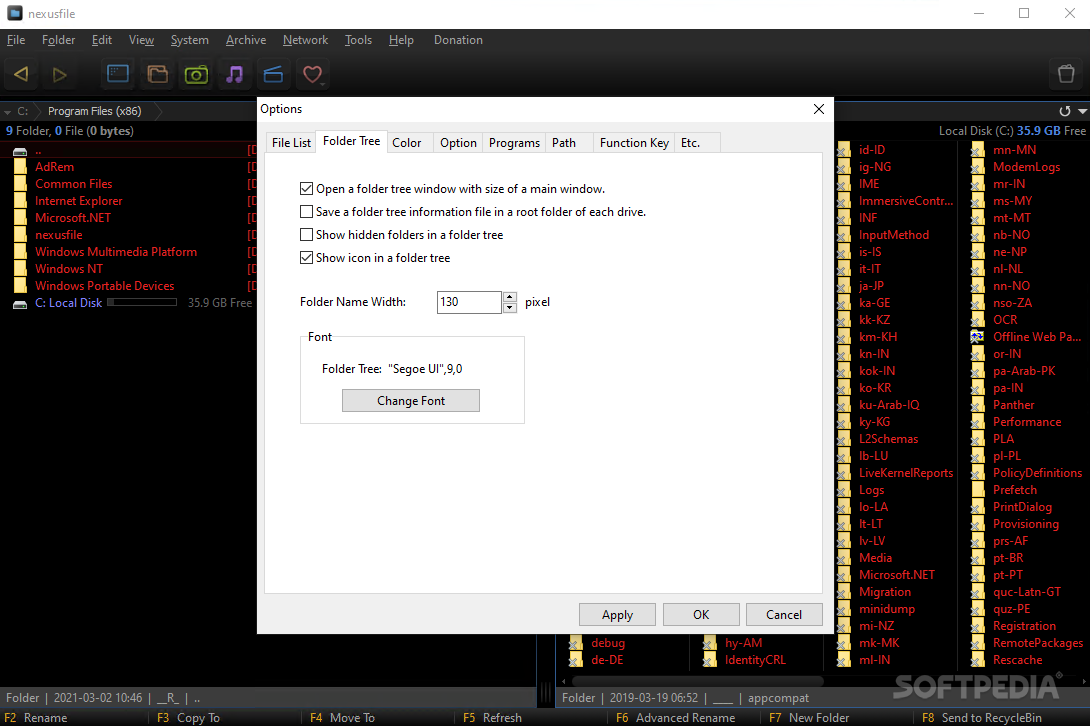Click the Rescache folder icon

point(977,660)
